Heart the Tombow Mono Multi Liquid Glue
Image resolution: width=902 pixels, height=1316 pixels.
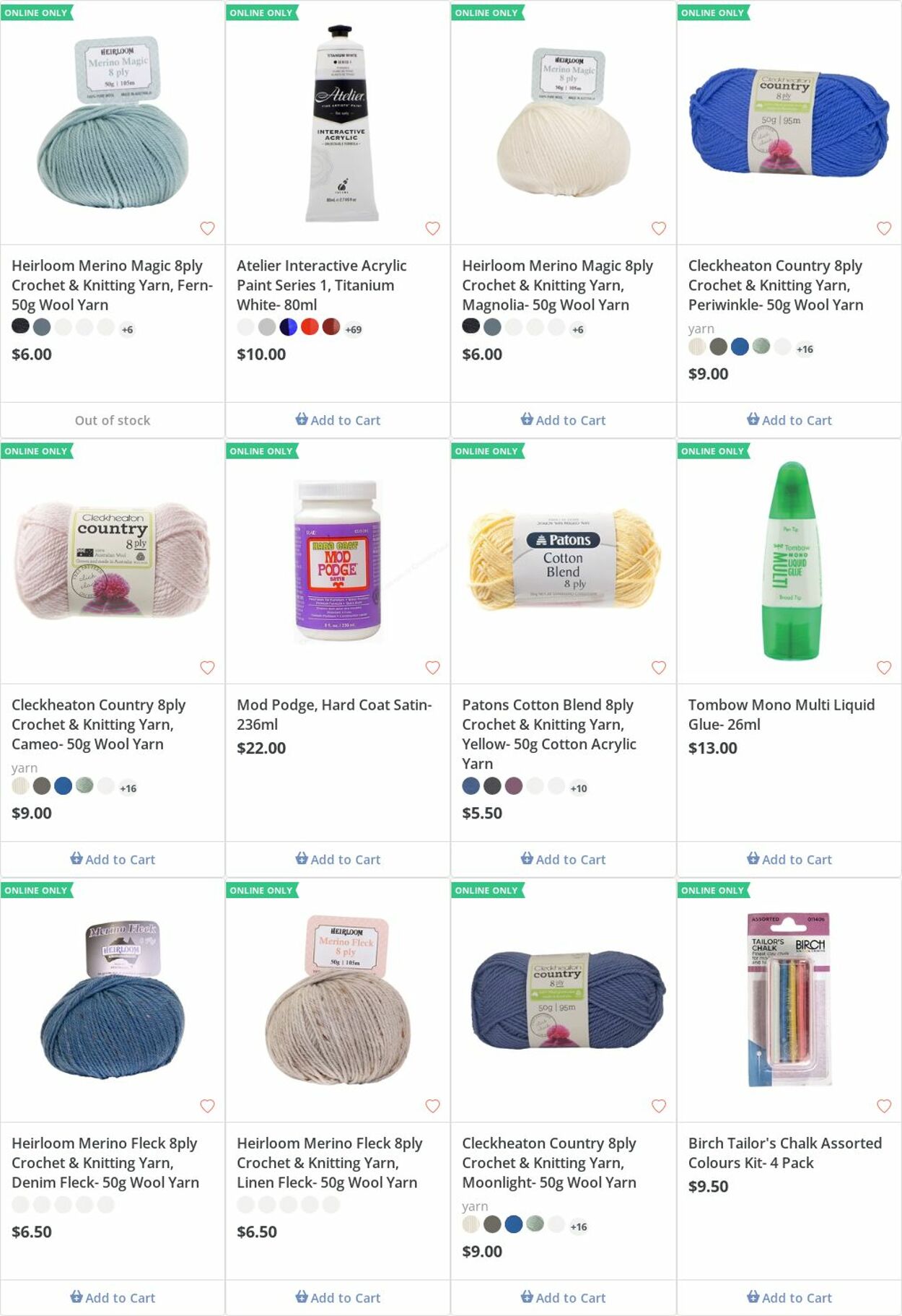pyautogui.click(x=883, y=667)
